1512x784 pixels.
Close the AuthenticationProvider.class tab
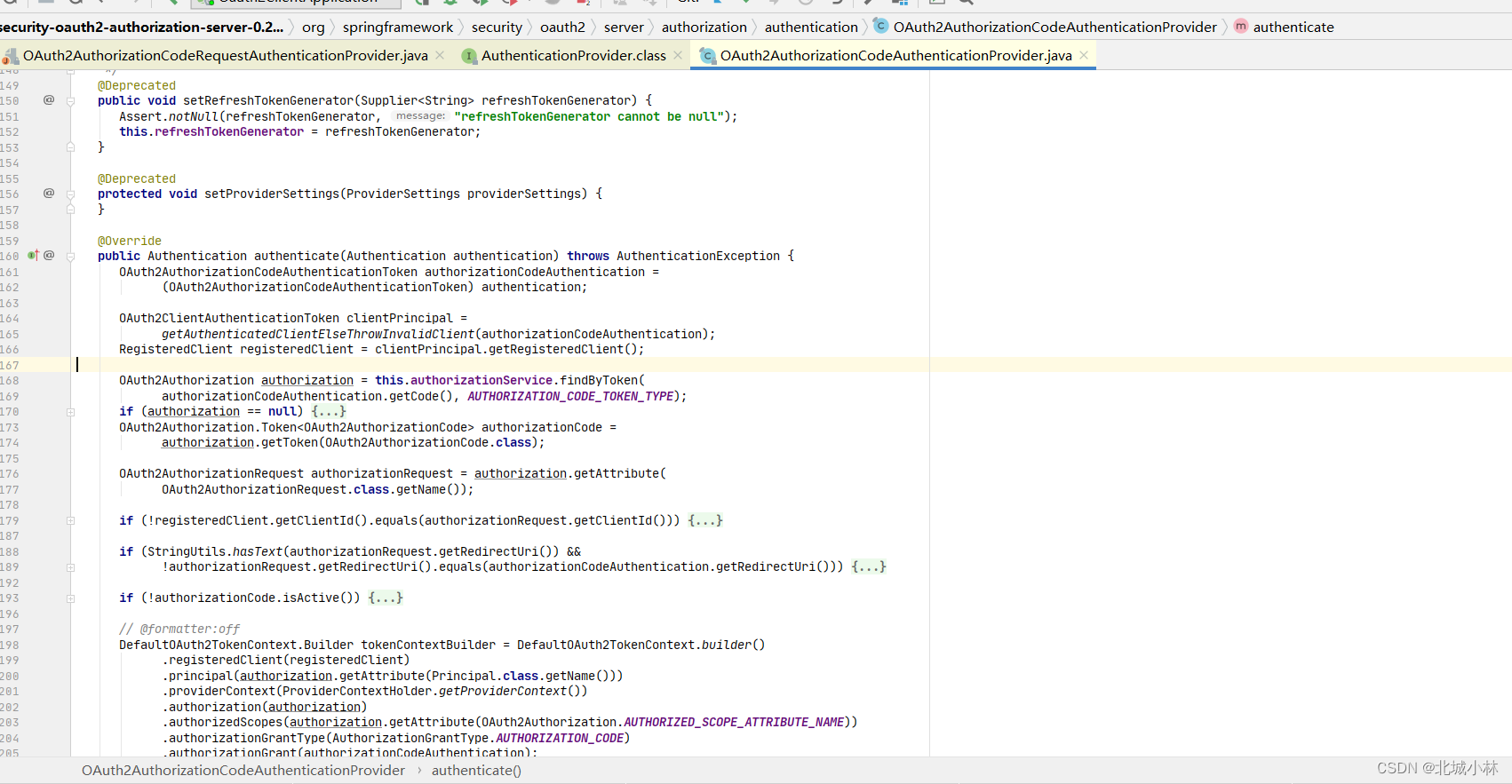678,55
